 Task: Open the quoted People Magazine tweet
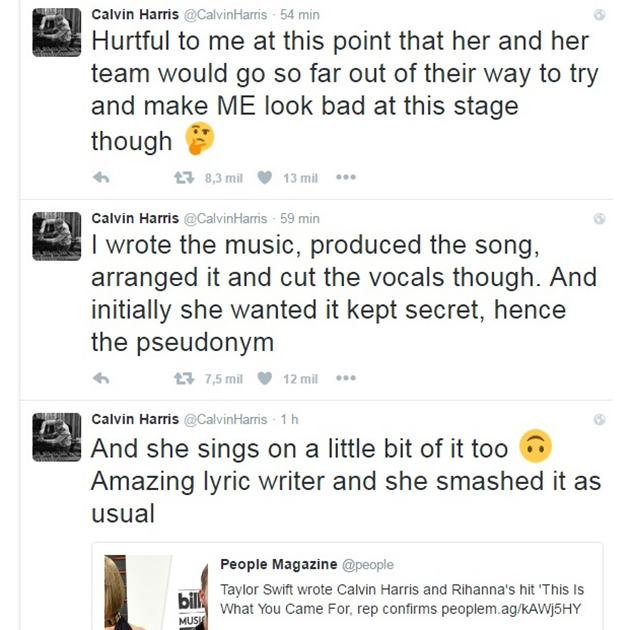tap(400, 598)
